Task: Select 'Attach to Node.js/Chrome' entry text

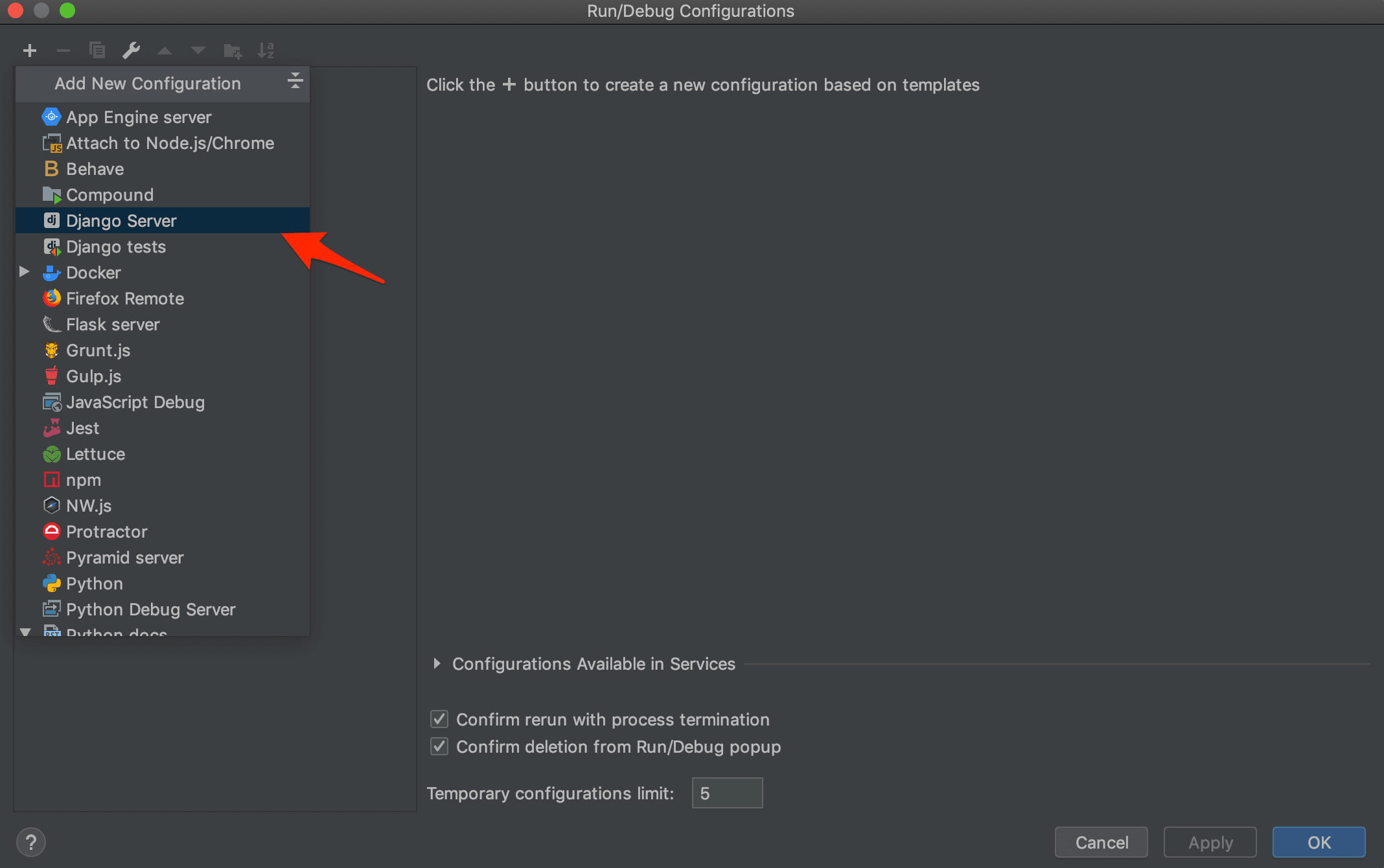Action: (170, 143)
